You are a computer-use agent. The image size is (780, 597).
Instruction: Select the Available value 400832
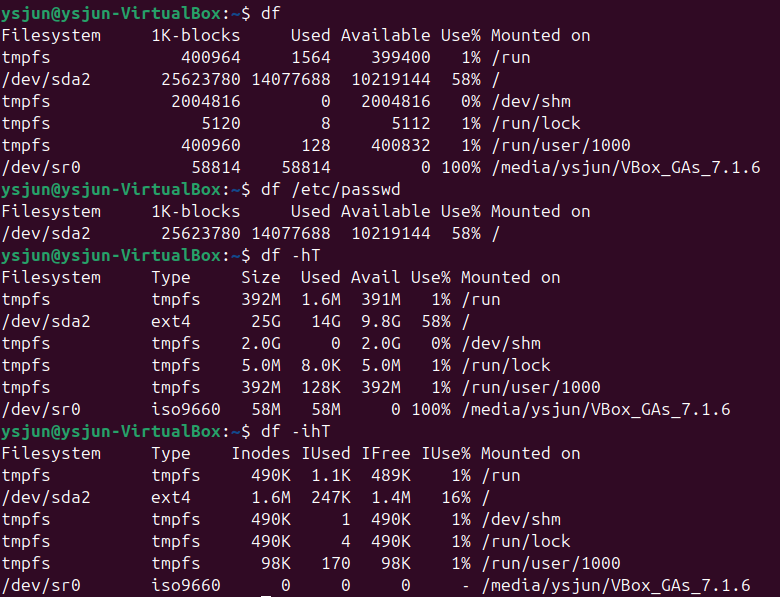tap(401, 146)
